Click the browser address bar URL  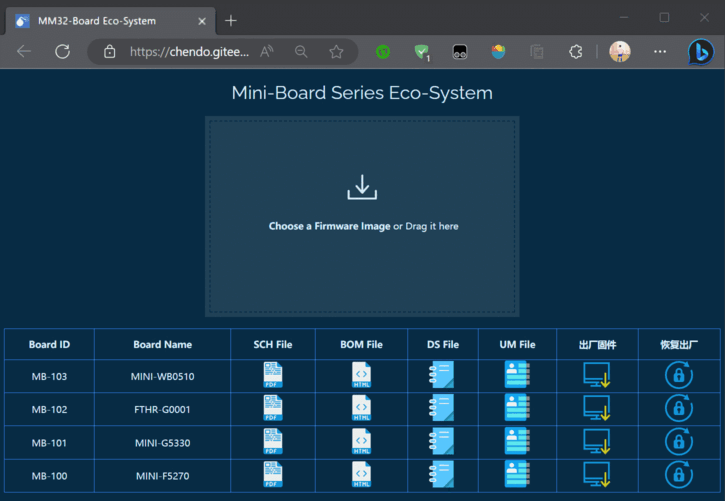[189, 52]
